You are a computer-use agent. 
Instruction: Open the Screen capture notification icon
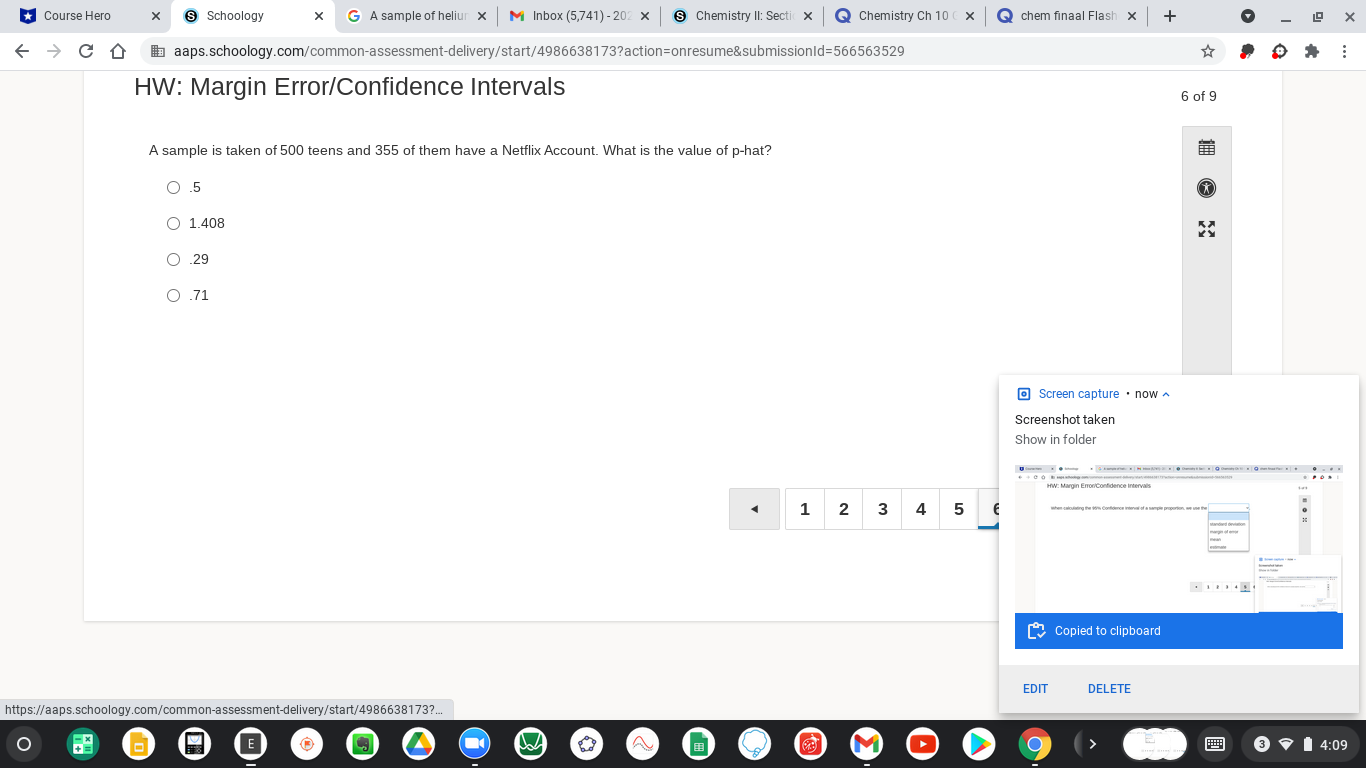(x=1022, y=393)
